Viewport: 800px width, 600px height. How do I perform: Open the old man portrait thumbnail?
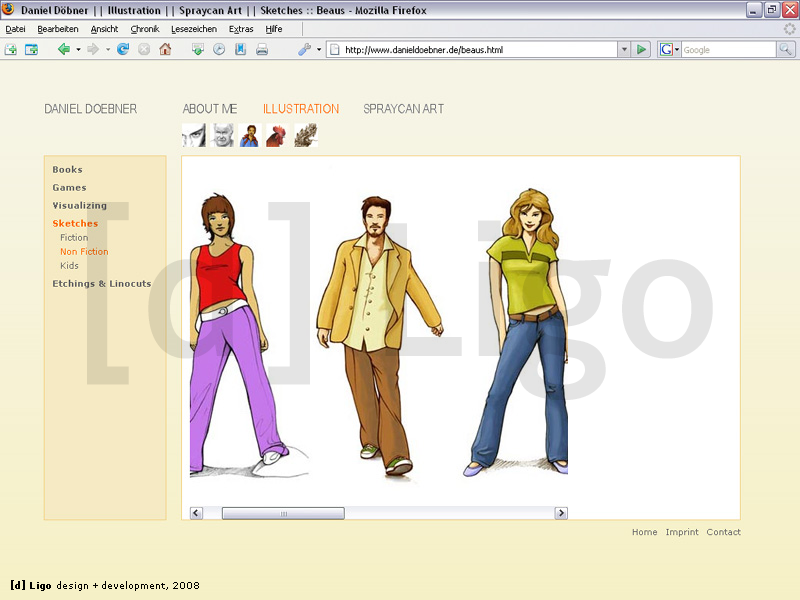[222, 135]
